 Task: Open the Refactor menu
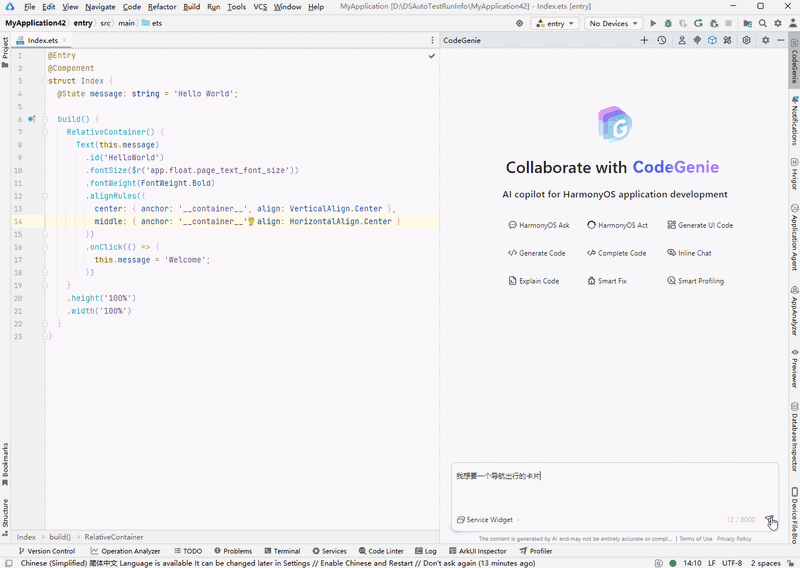[x=162, y=7]
